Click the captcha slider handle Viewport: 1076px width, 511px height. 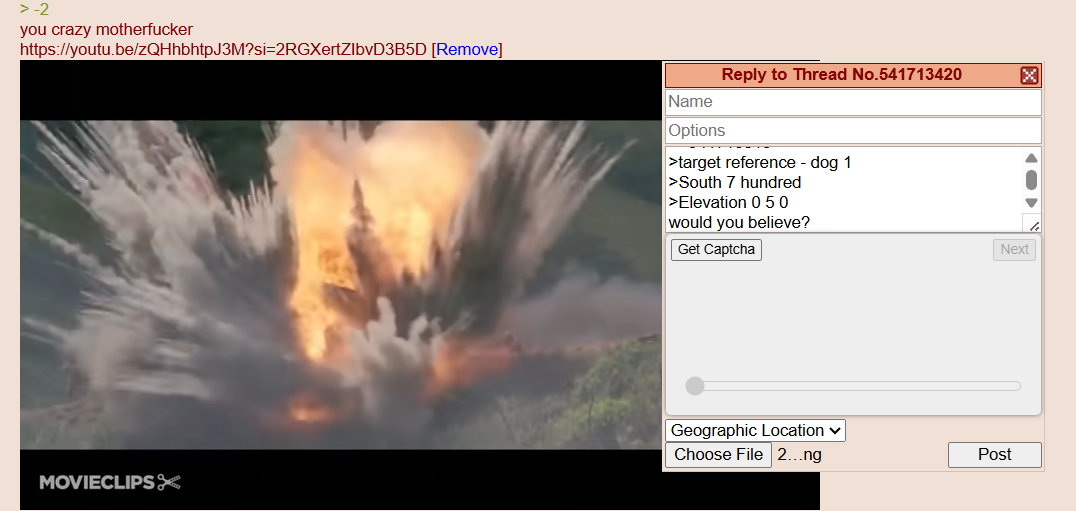[695, 386]
